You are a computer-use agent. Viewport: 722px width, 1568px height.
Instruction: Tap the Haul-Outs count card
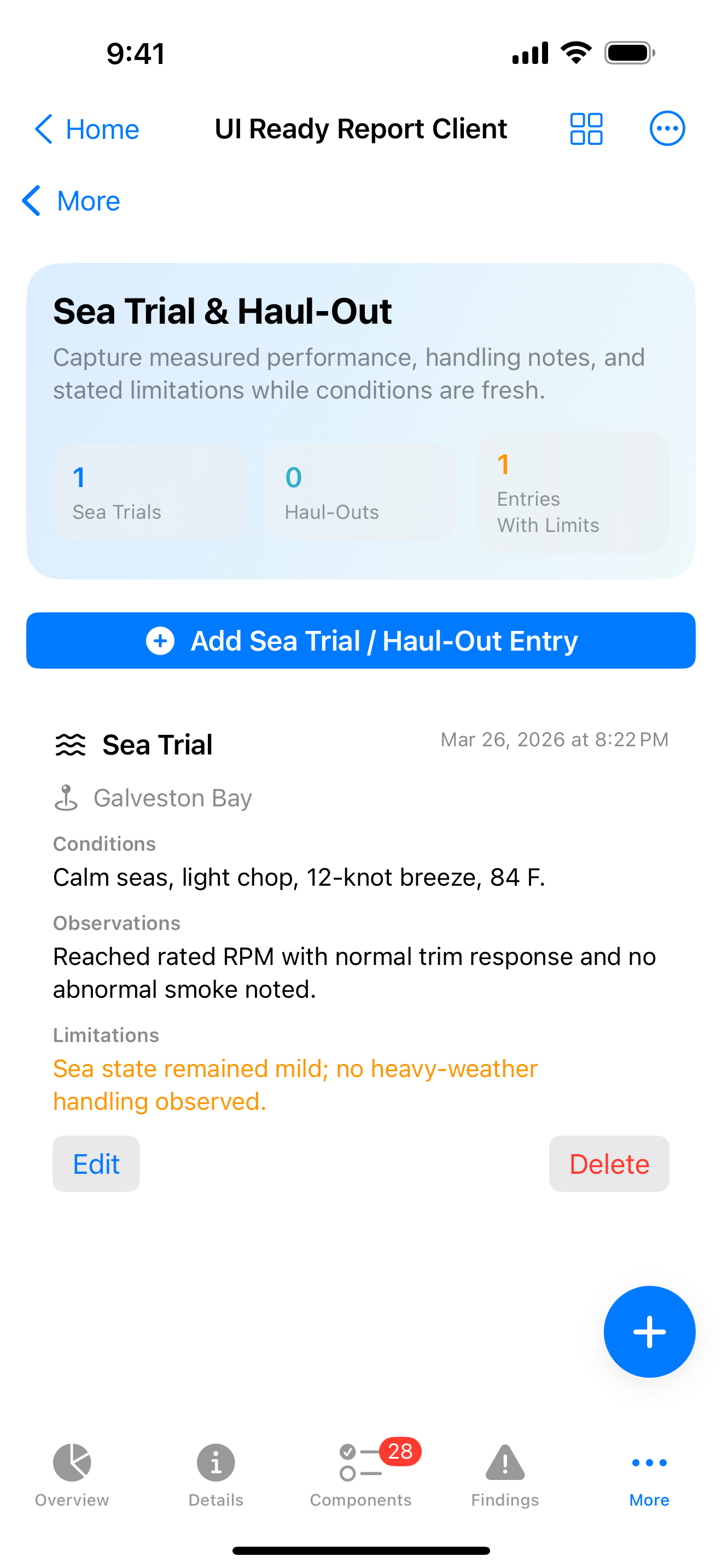[361, 493]
